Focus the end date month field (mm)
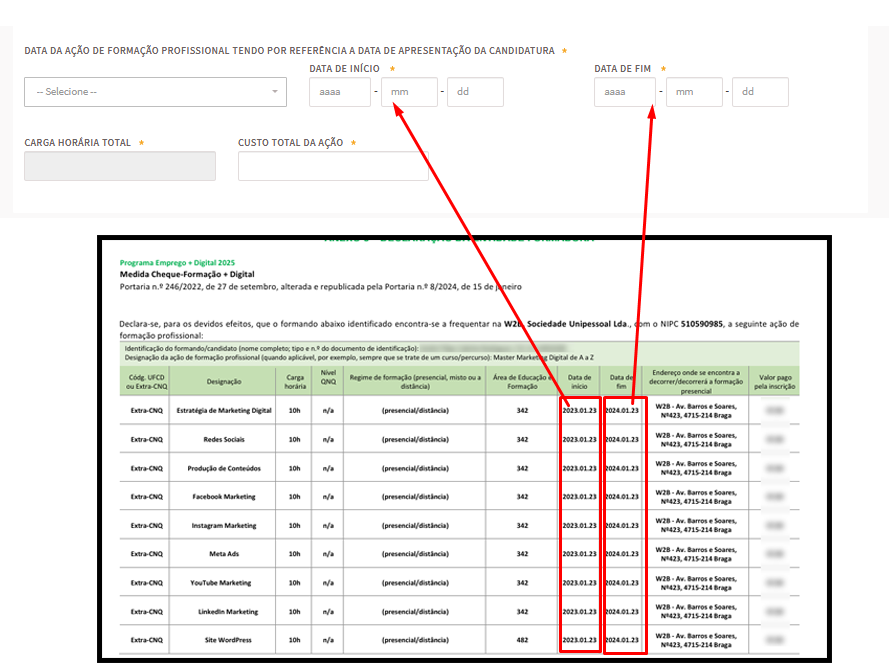 [x=694, y=92]
